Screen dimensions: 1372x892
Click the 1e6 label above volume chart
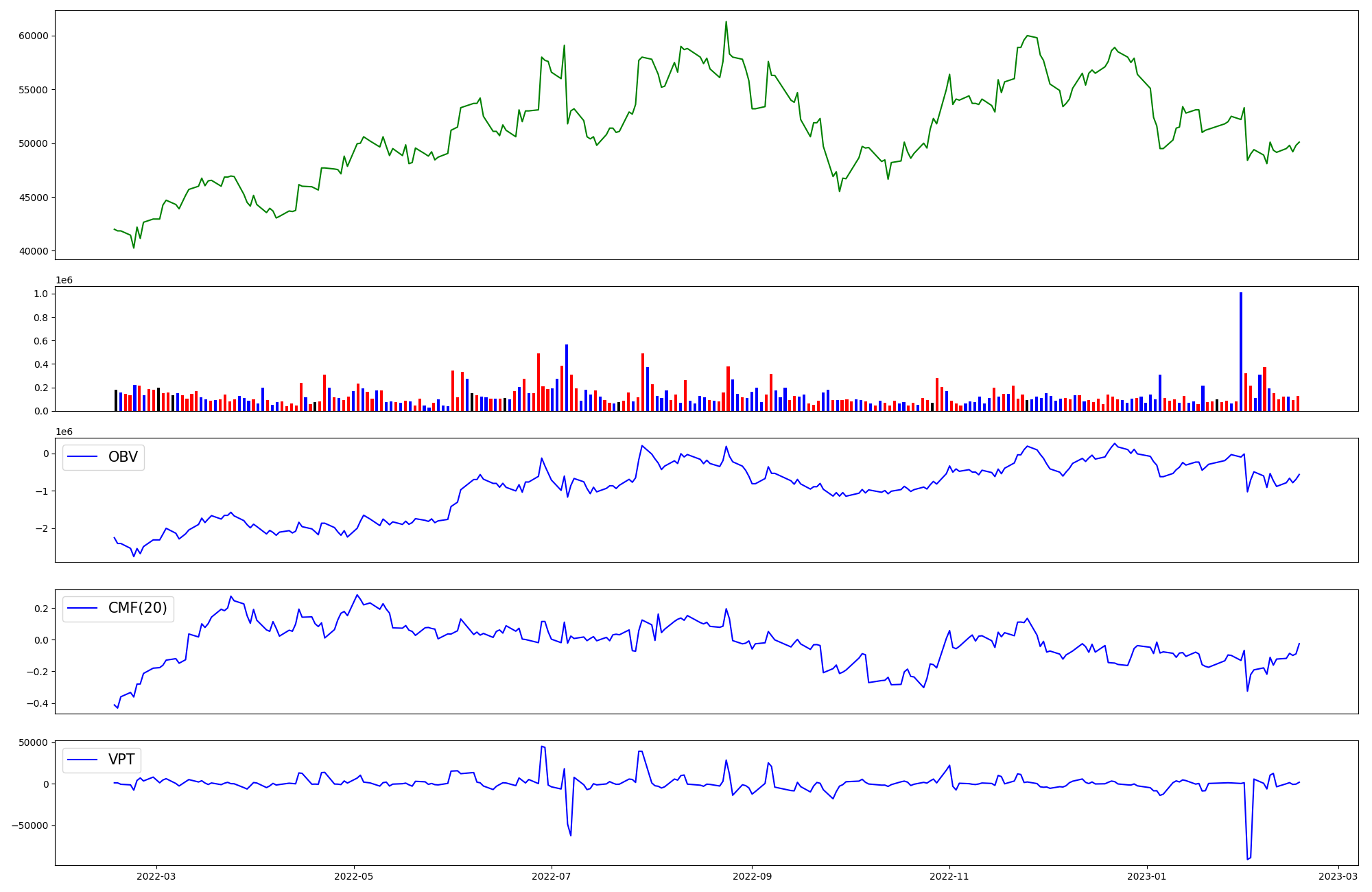(64, 280)
